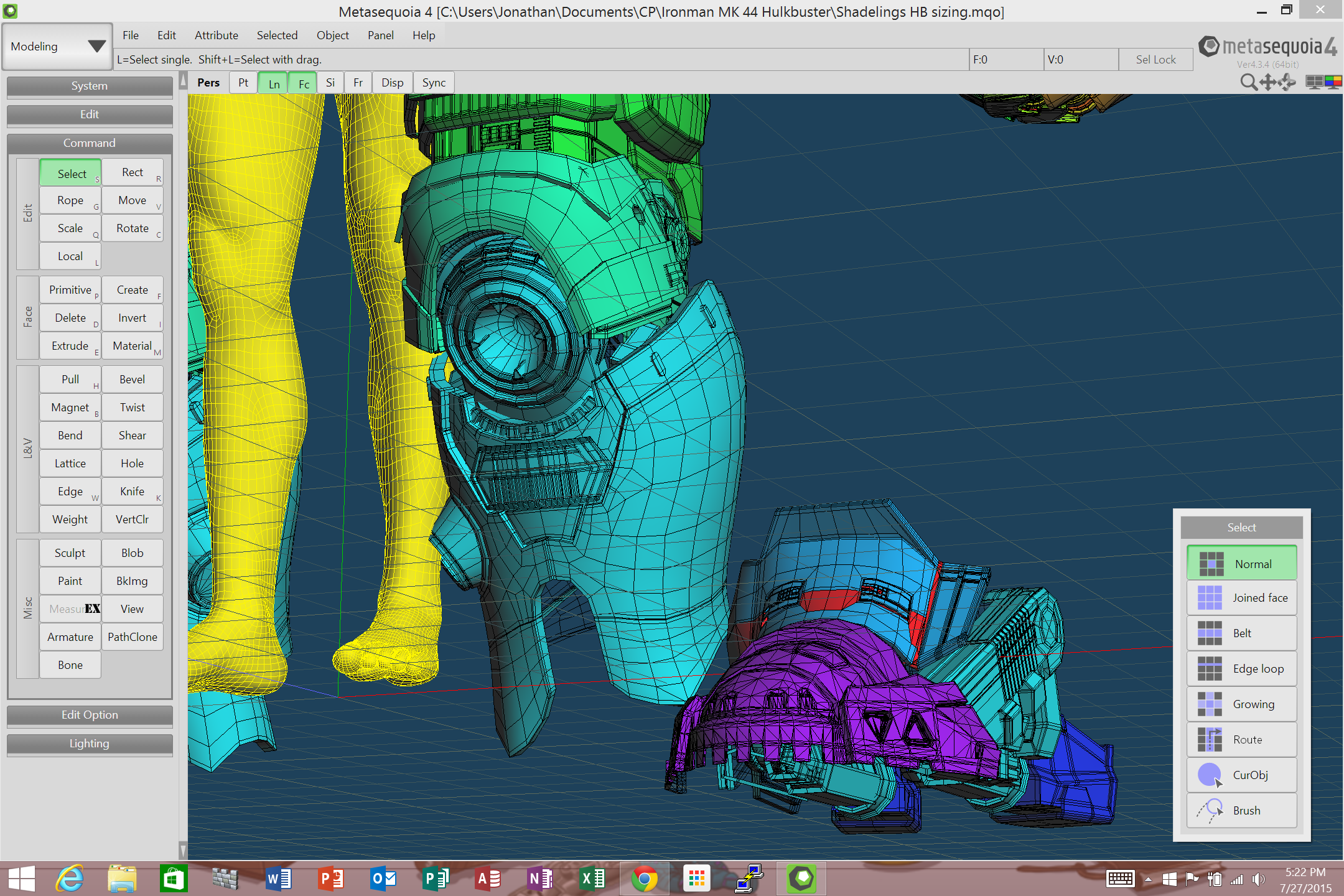Open the Modeling mode dropdown
The height and width of the screenshot is (896, 1344).
[x=57, y=46]
